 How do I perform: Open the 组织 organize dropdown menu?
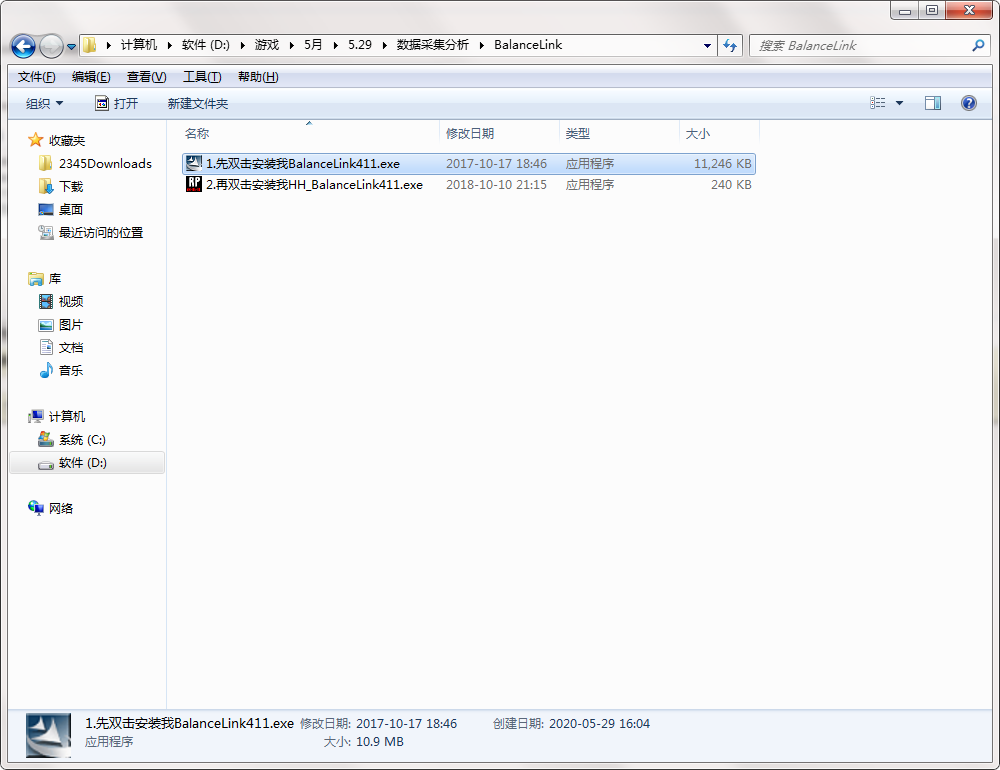pos(44,103)
